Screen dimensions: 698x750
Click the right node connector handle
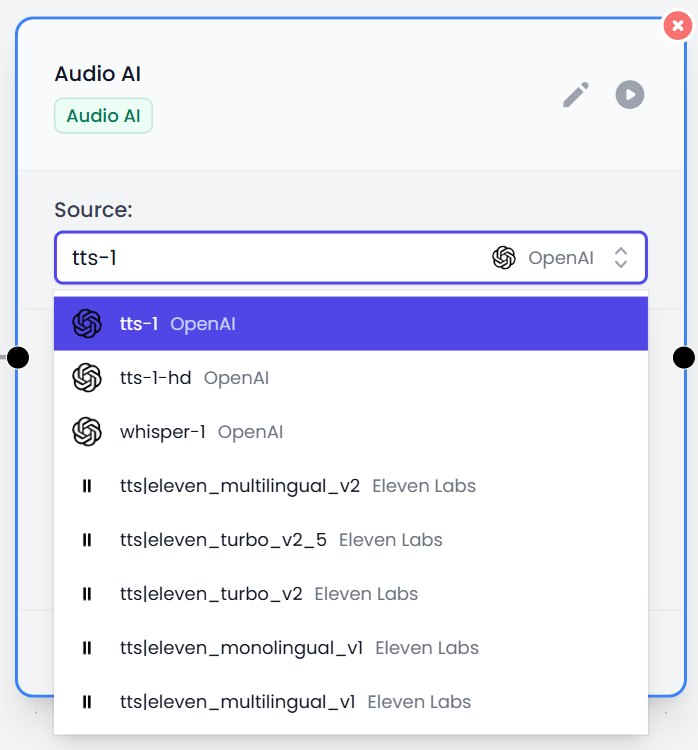[684, 357]
